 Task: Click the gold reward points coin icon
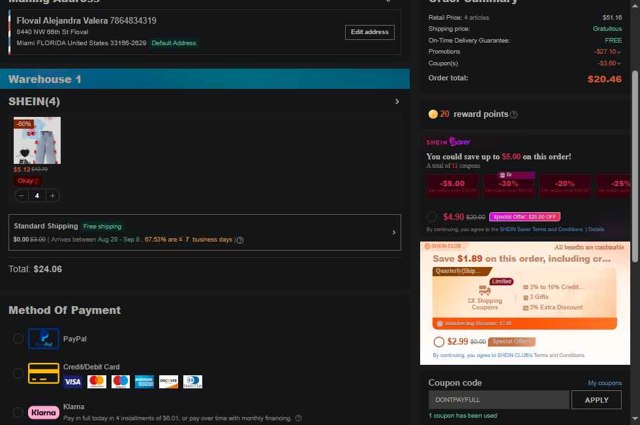[433, 114]
